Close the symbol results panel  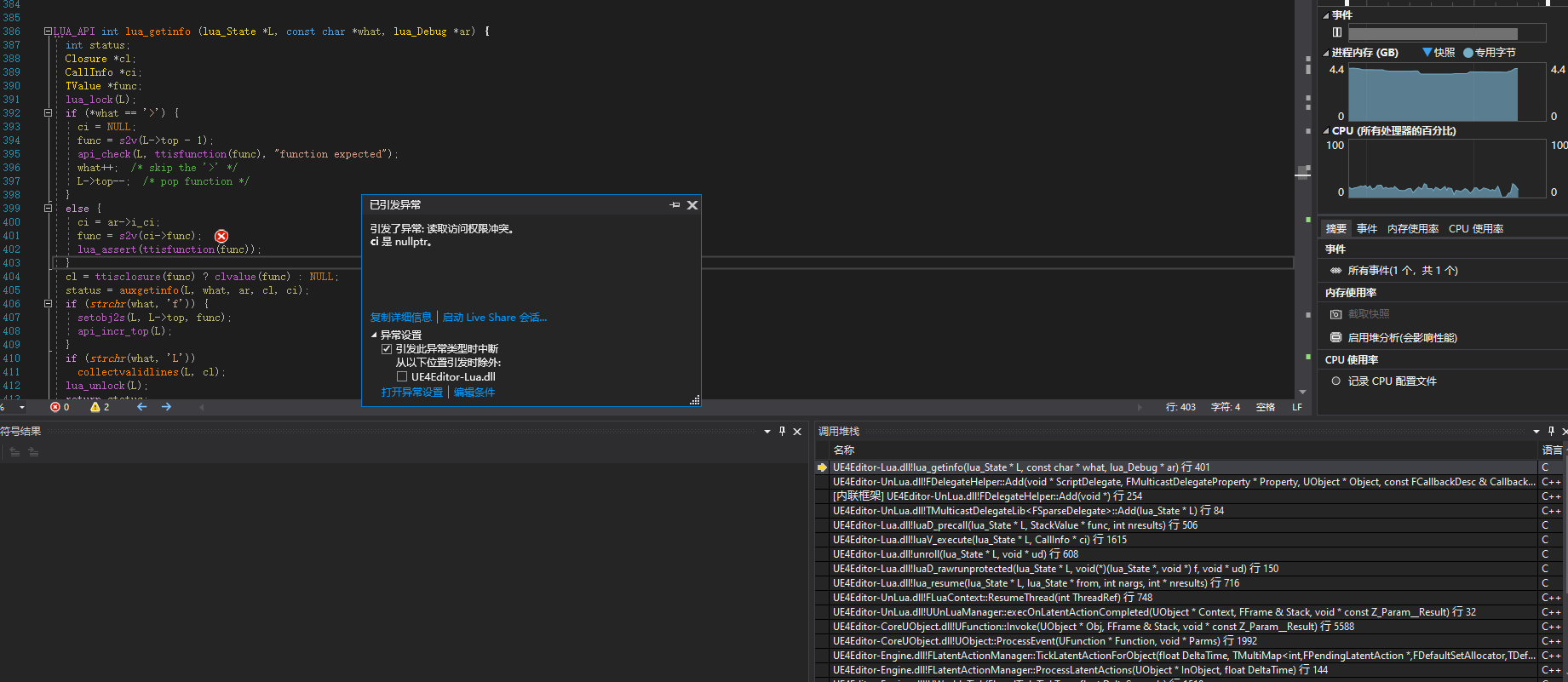click(797, 432)
